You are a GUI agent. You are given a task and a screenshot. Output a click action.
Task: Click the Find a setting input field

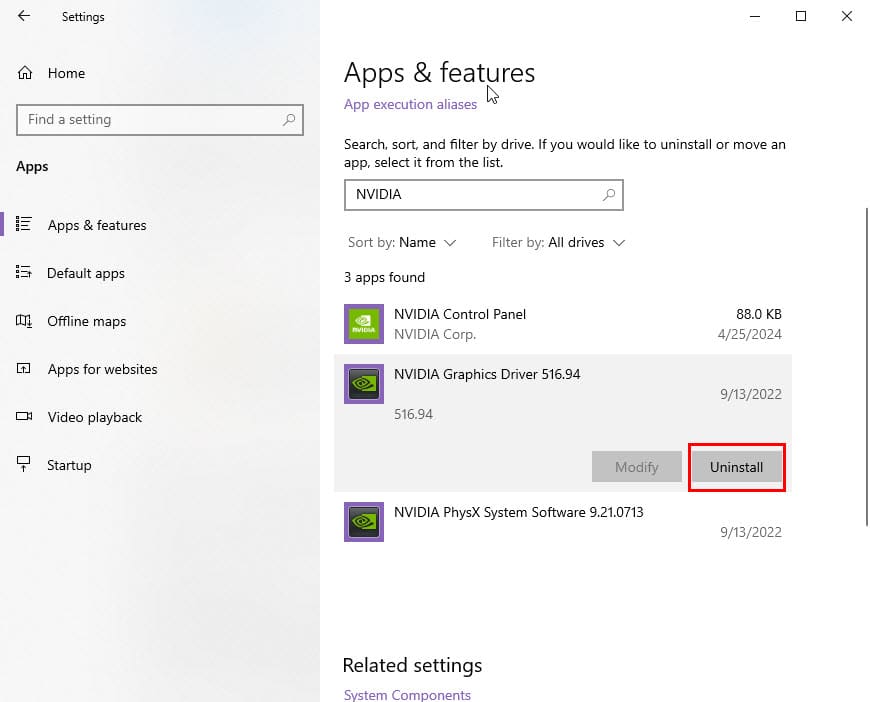tap(160, 120)
